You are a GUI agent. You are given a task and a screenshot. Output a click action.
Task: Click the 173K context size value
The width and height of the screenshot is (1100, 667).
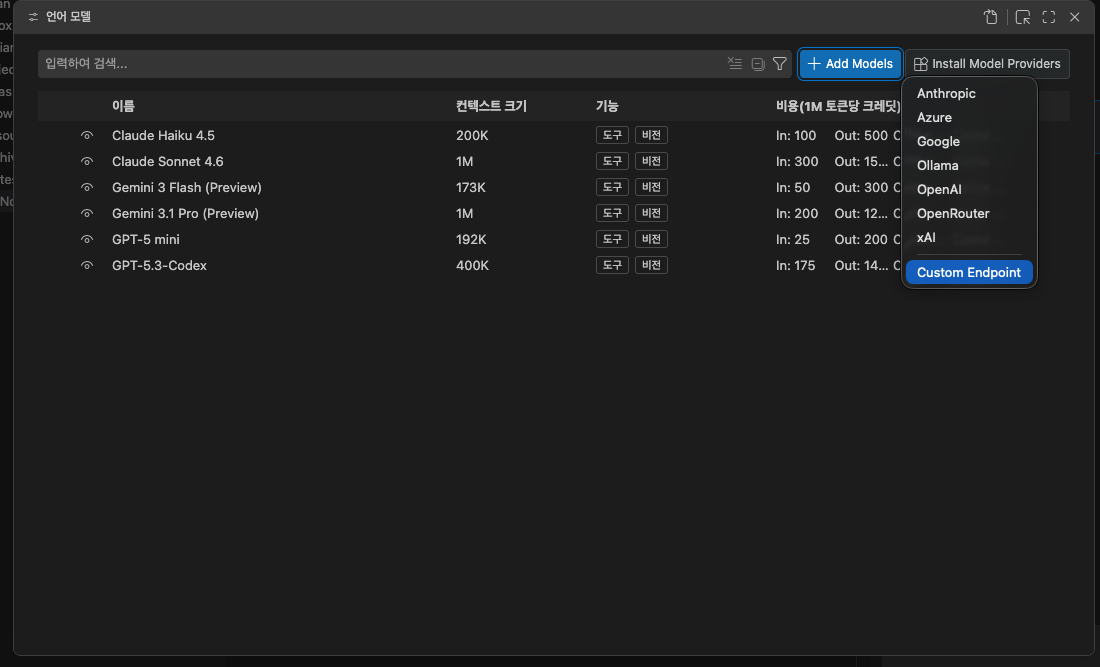tap(470, 187)
